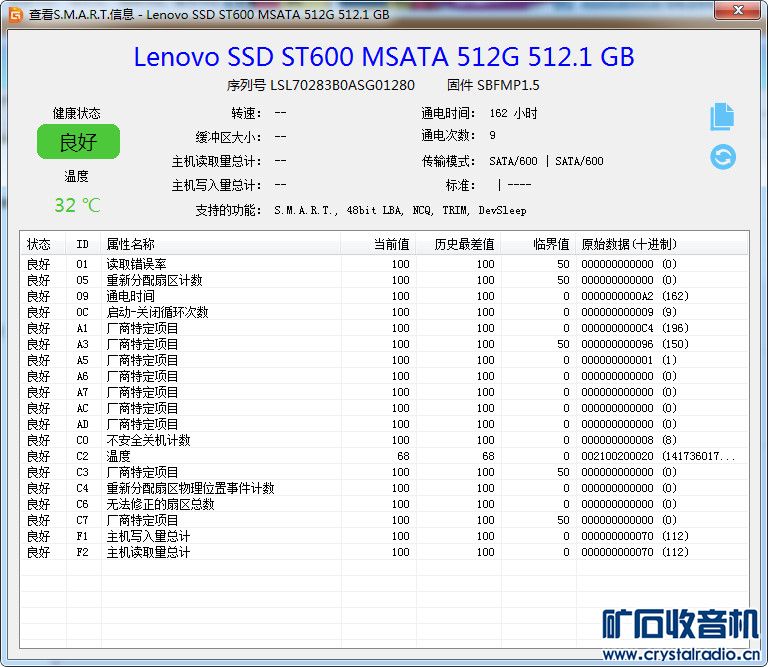768x667 pixels.
Task: Close the S.M.A.R.T. info window
Action: pyautogui.click(x=738, y=10)
